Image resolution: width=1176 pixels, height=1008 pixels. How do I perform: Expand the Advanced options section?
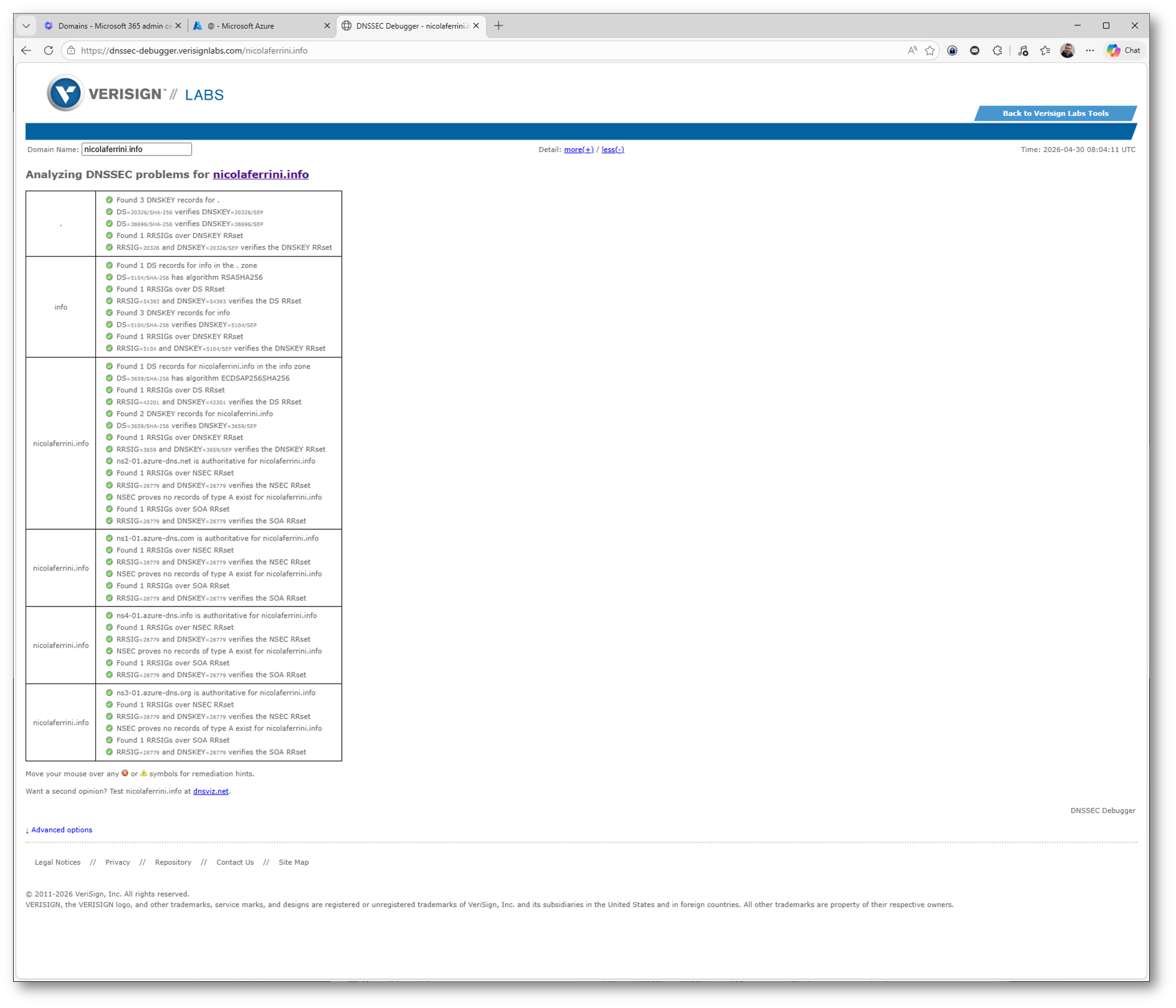point(59,830)
